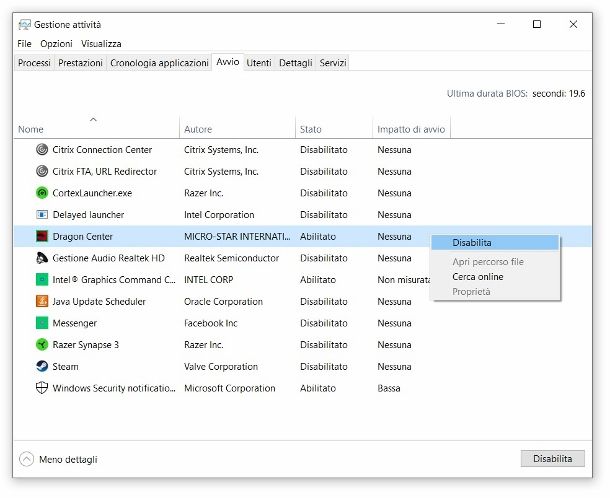Click the Facebook Inc author cell
The image size is (610, 498).
click(210, 323)
